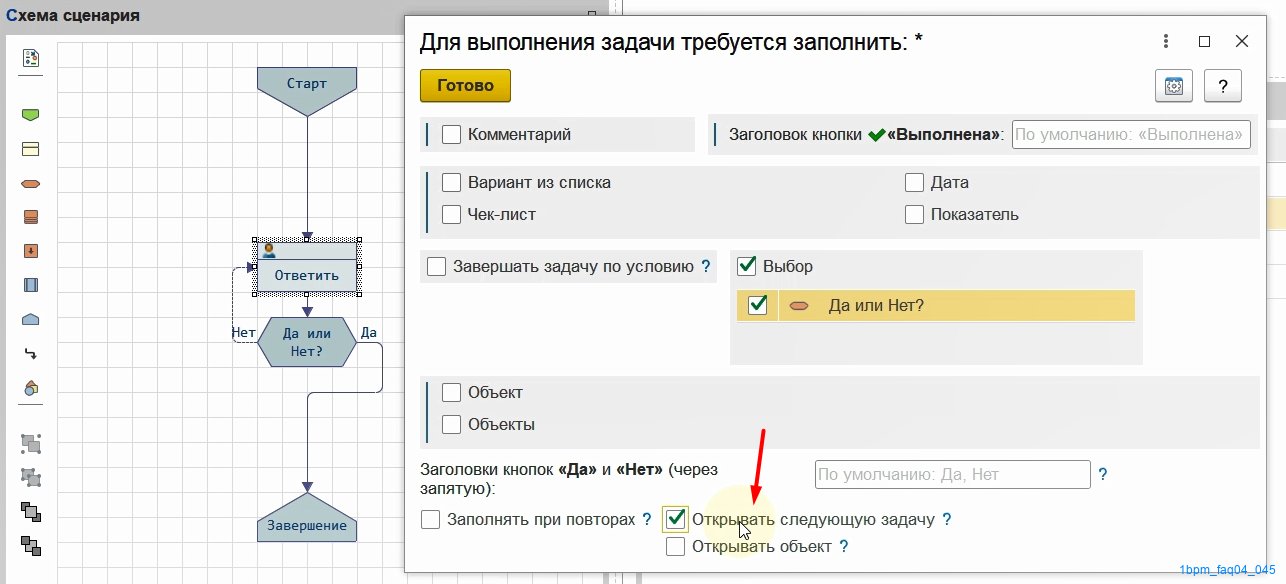The height and width of the screenshot is (584, 1286).
Task: Enable the Чек-лист checkbox
Action: coord(451,214)
